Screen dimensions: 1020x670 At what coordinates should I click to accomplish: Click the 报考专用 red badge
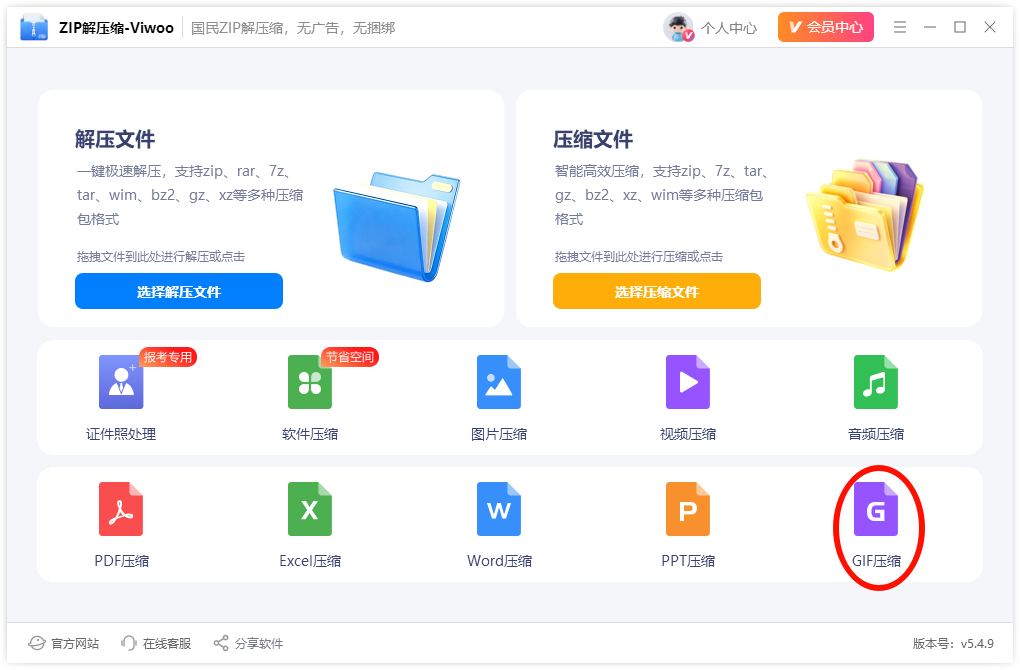168,357
